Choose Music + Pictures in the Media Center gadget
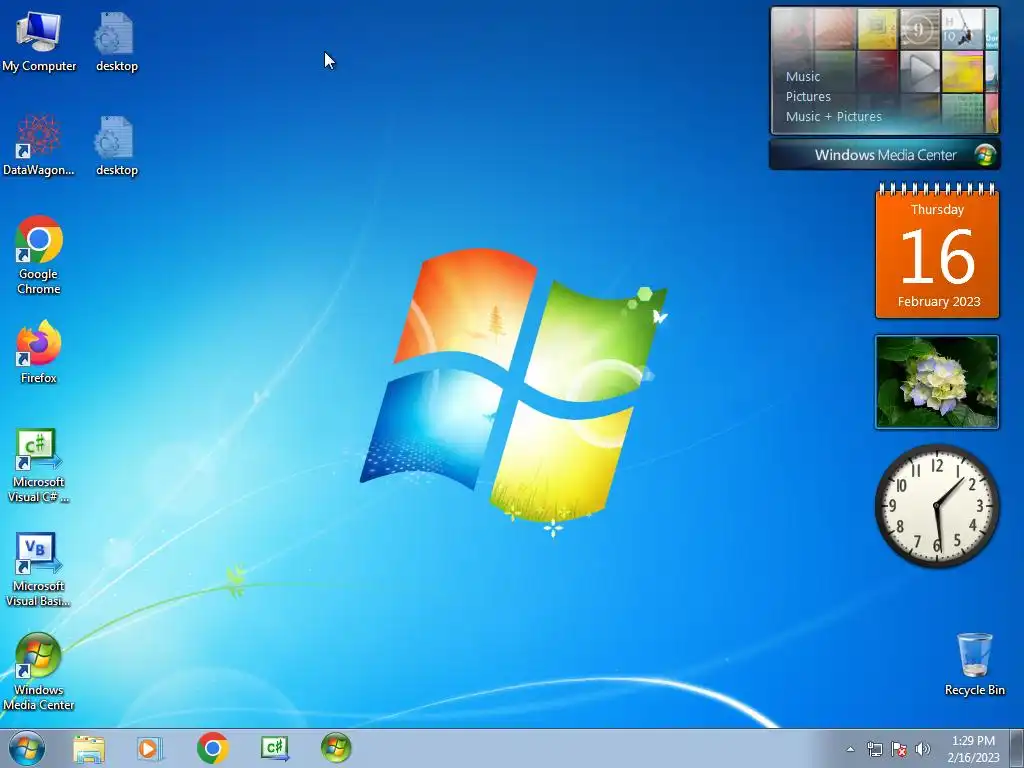 833,117
